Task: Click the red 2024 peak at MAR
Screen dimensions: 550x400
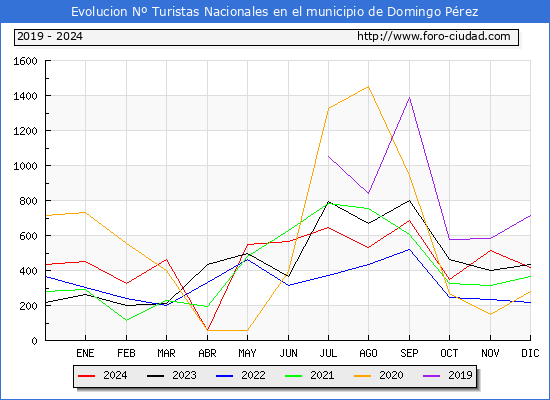Action: coord(166,260)
